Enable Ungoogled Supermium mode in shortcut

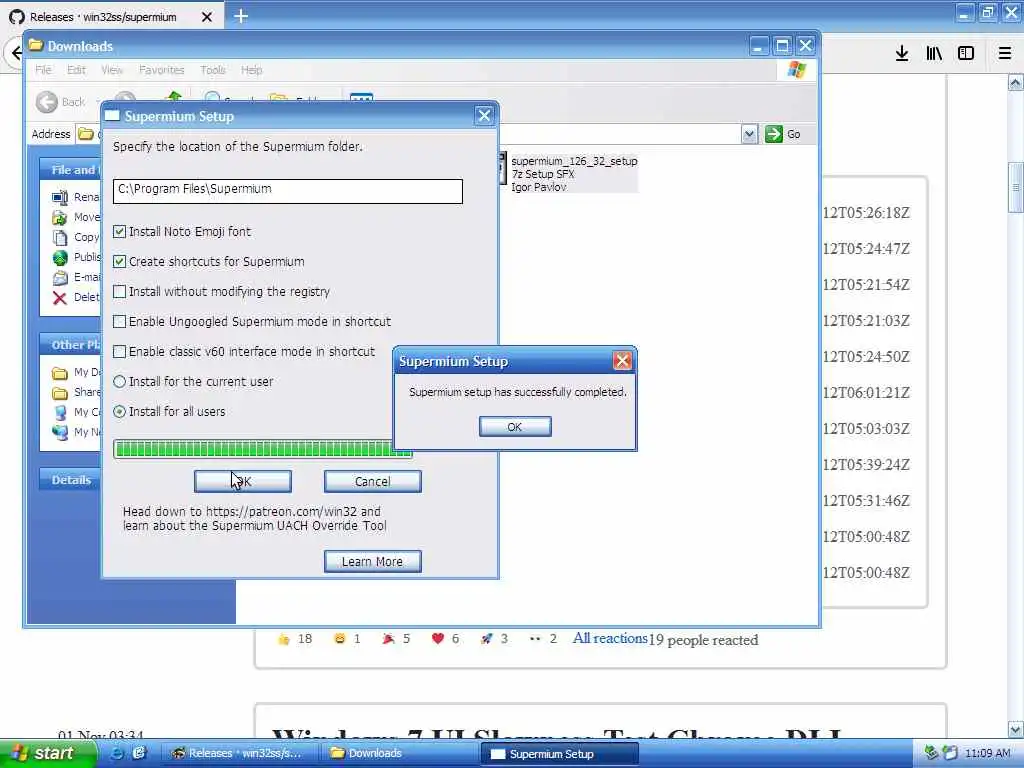pyautogui.click(x=120, y=321)
